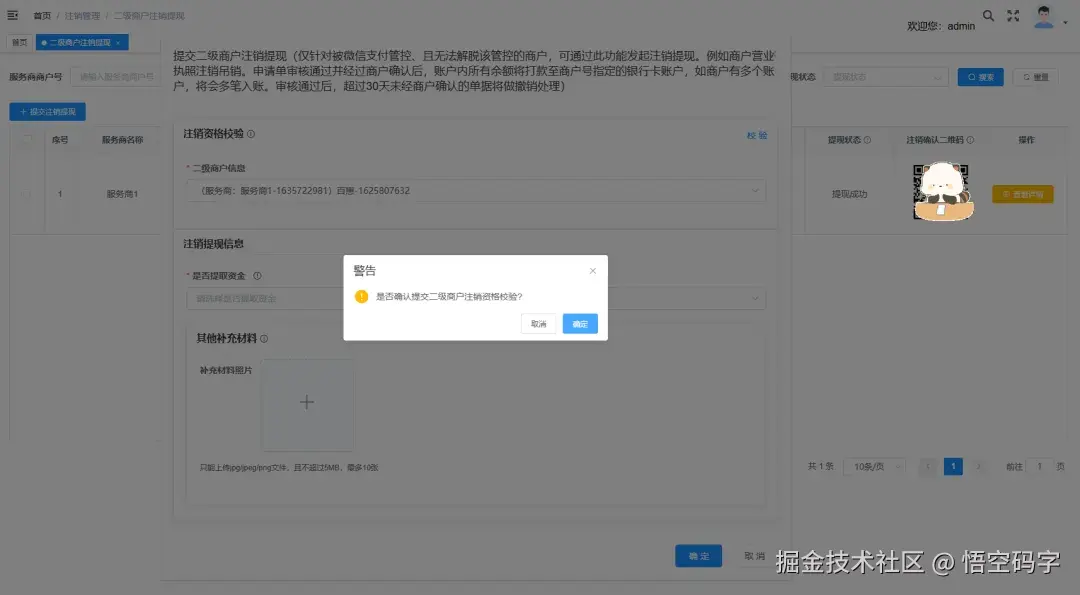1080x595 pixels.
Task: Click the global search magnifier icon
Action: point(987,16)
